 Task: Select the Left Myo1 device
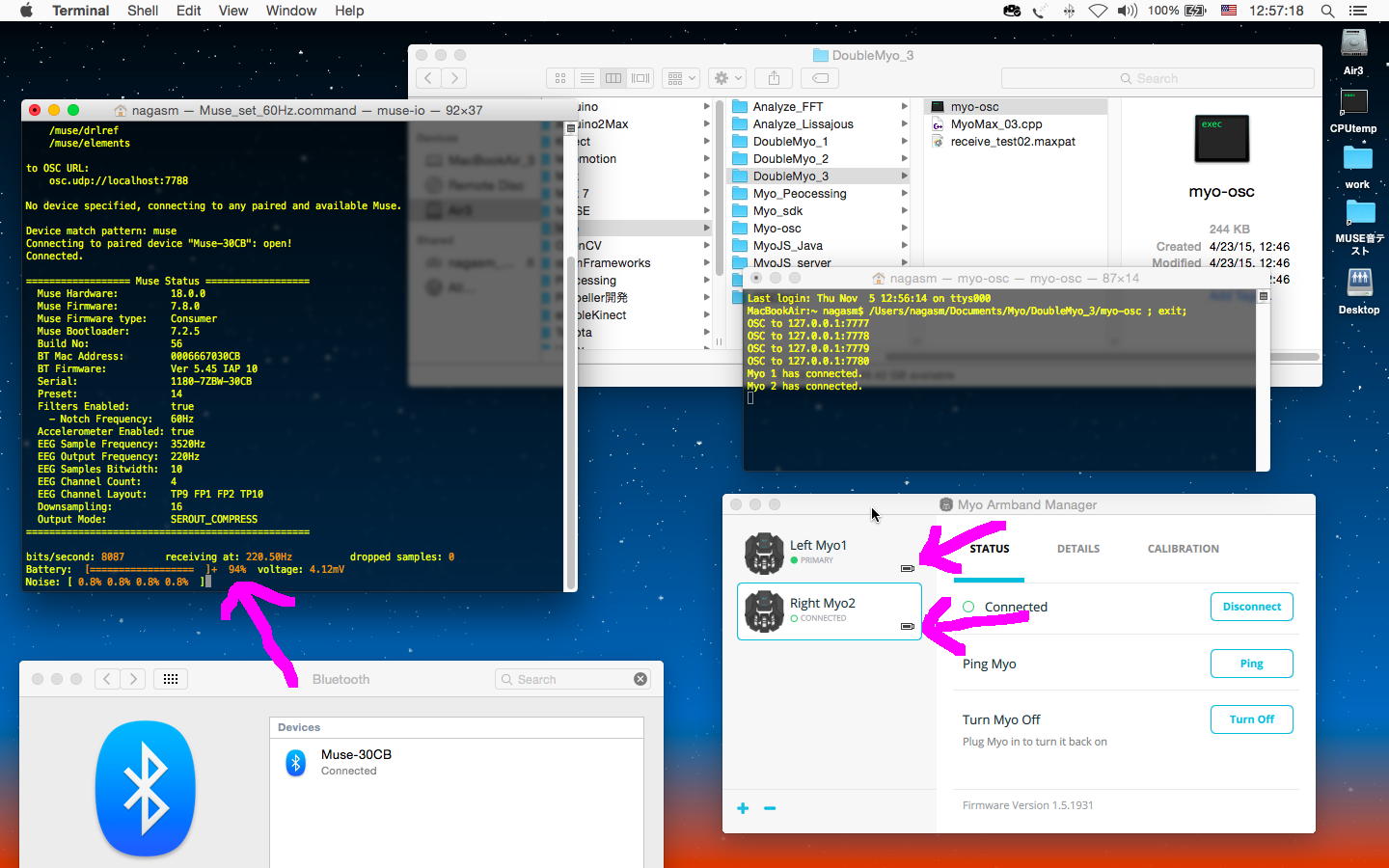click(x=830, y=553)
